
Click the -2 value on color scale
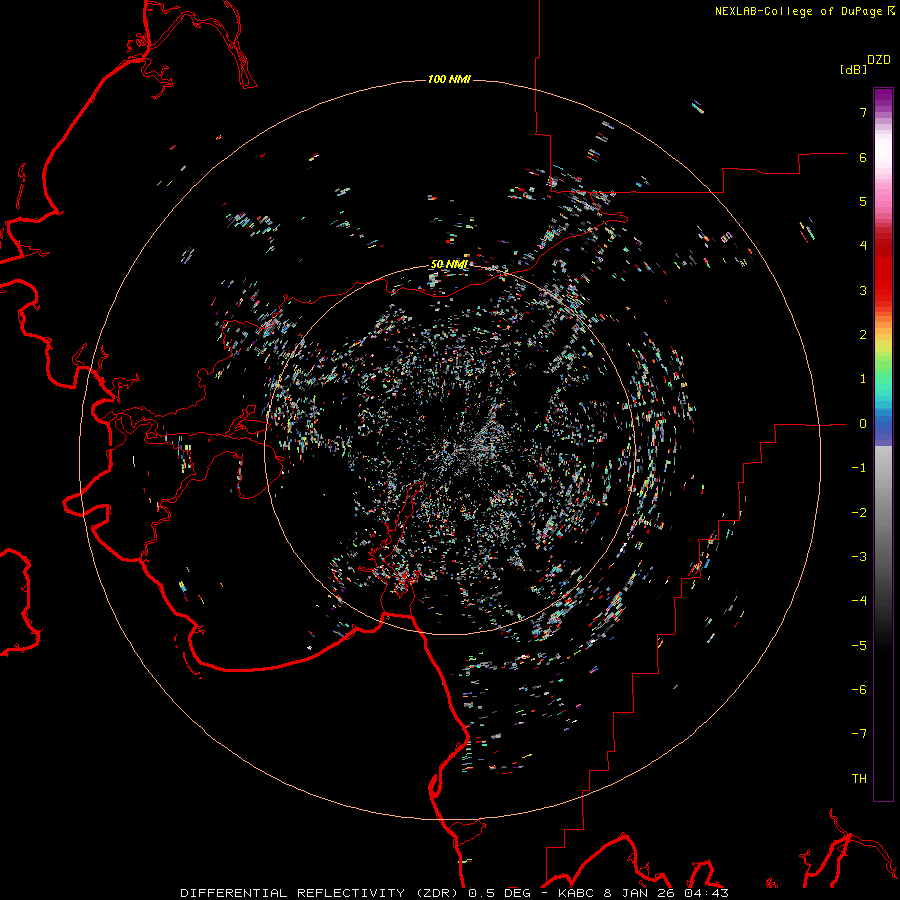tap(859, 513)
